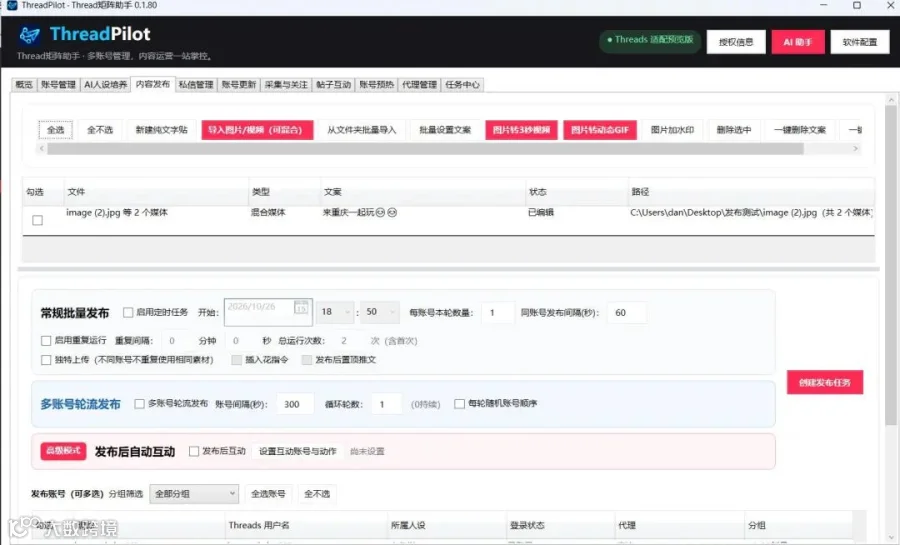Open 代理管理 tab
The image size is (900, 545).
pyautogui.click(x=420, y=84)
